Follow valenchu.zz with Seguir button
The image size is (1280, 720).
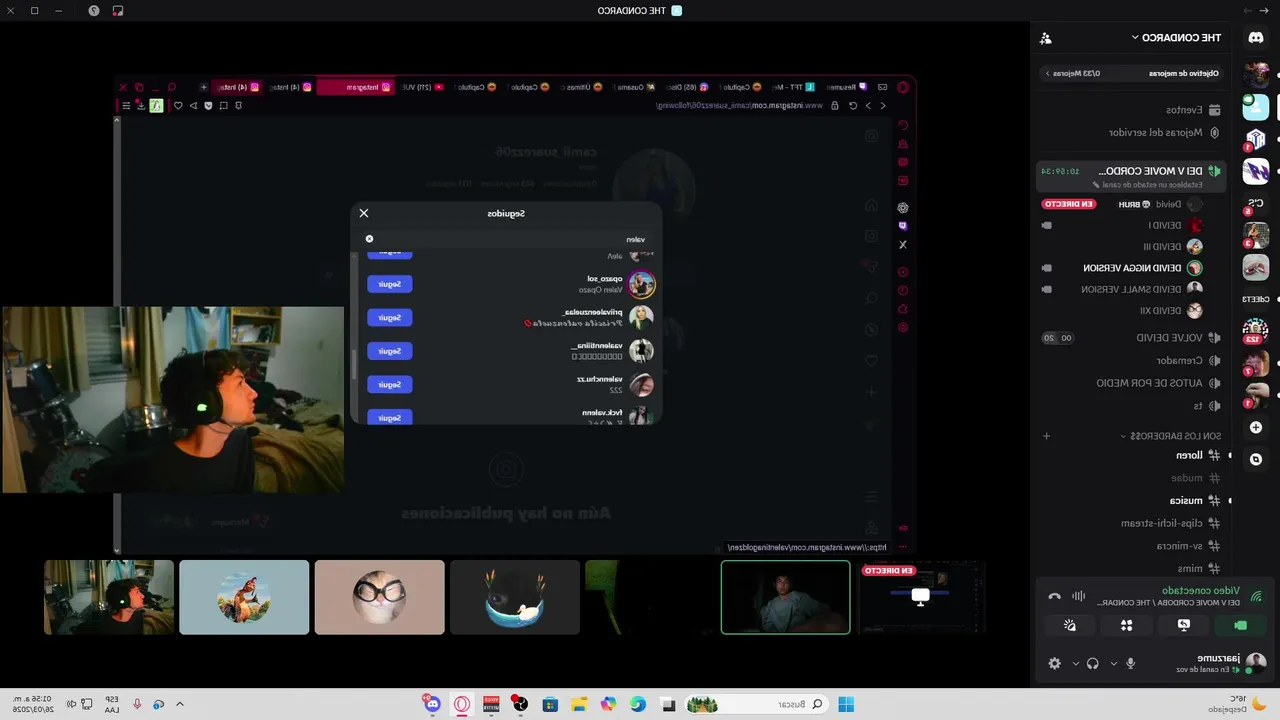(x=390, y=384)
